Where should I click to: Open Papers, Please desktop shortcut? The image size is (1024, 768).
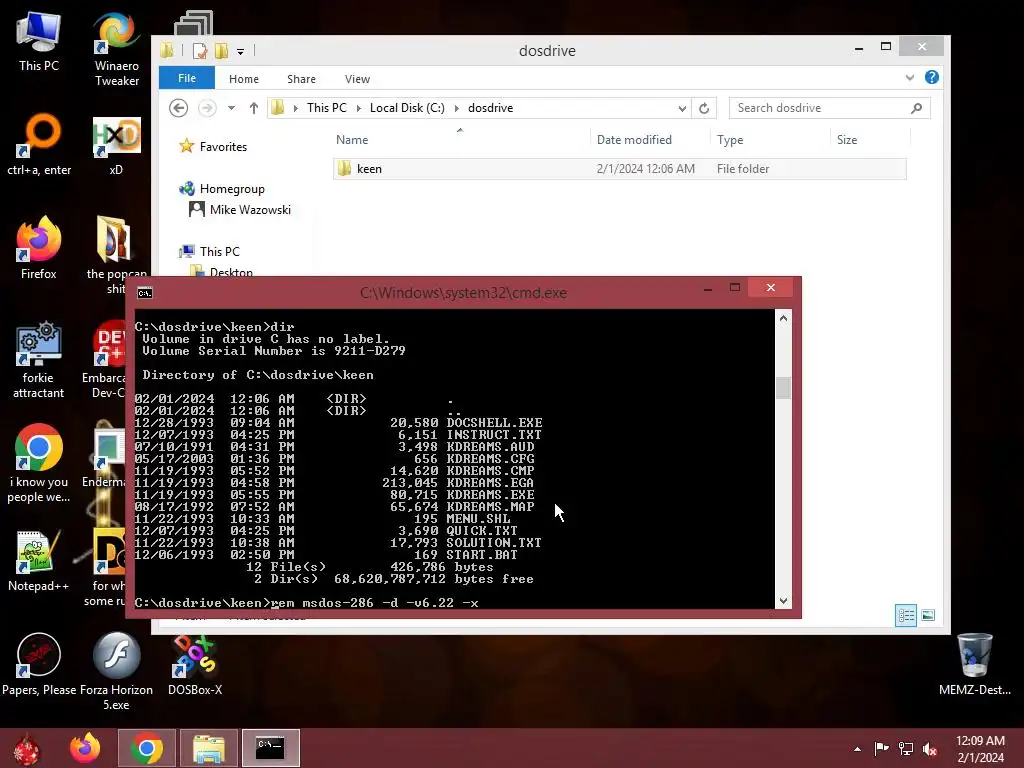(39, 664)
